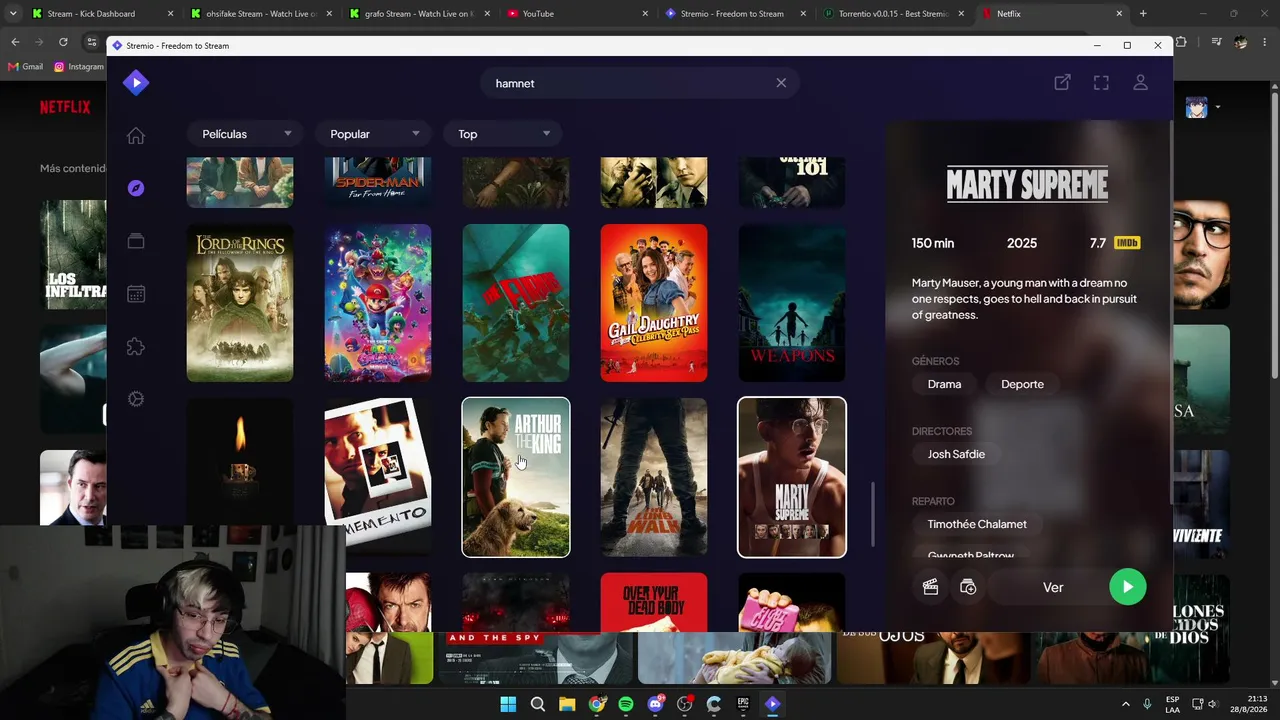Open Discord from the taskbar
The image size is (1280, 720).
point(655,704)
